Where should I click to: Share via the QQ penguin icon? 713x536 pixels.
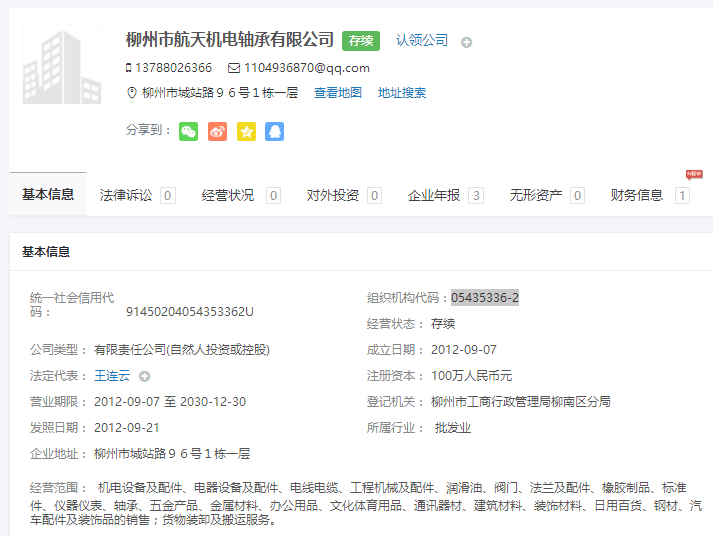click(274, 131)
